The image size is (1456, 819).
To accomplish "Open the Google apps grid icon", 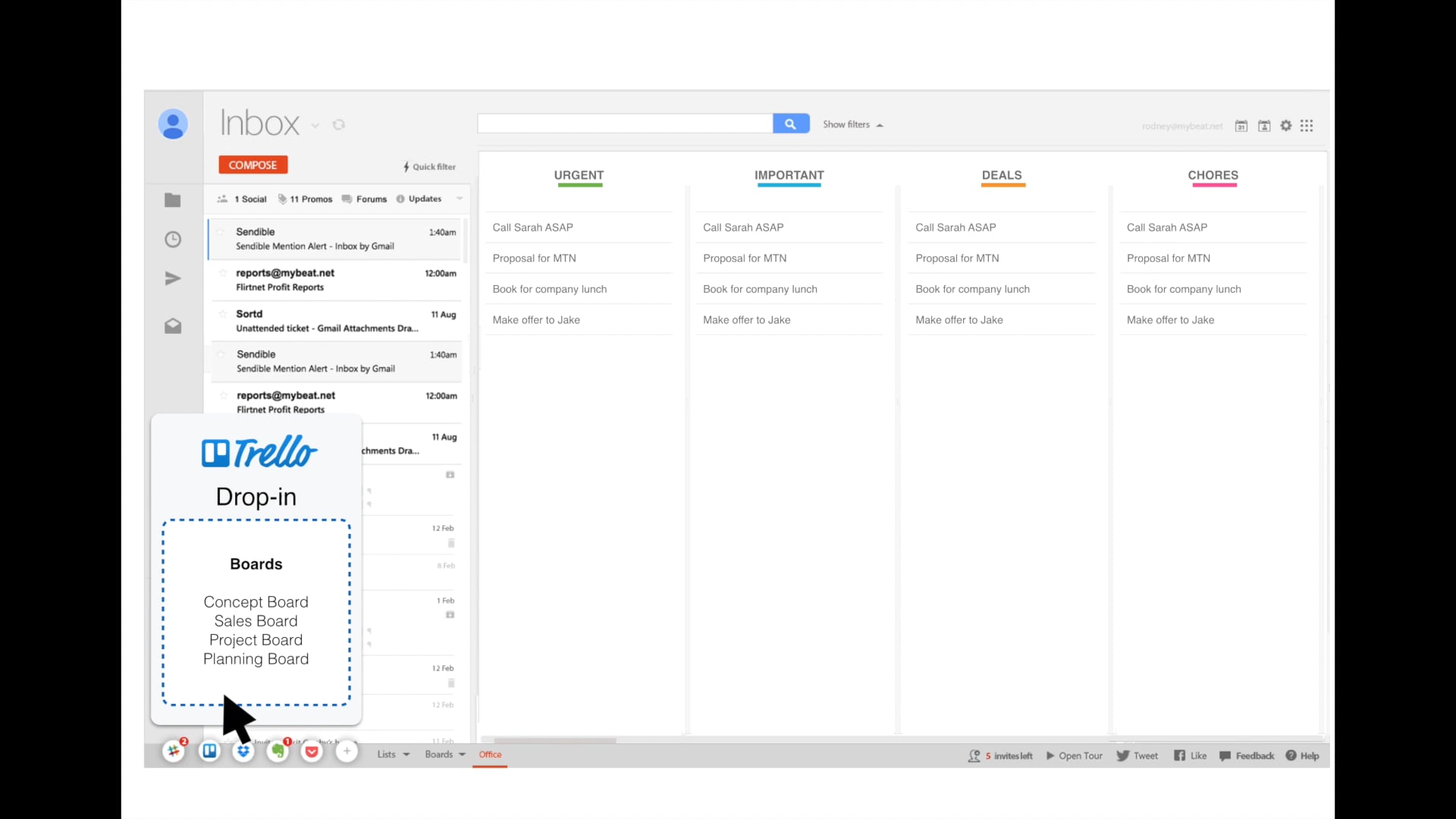I will (1308, 126).
